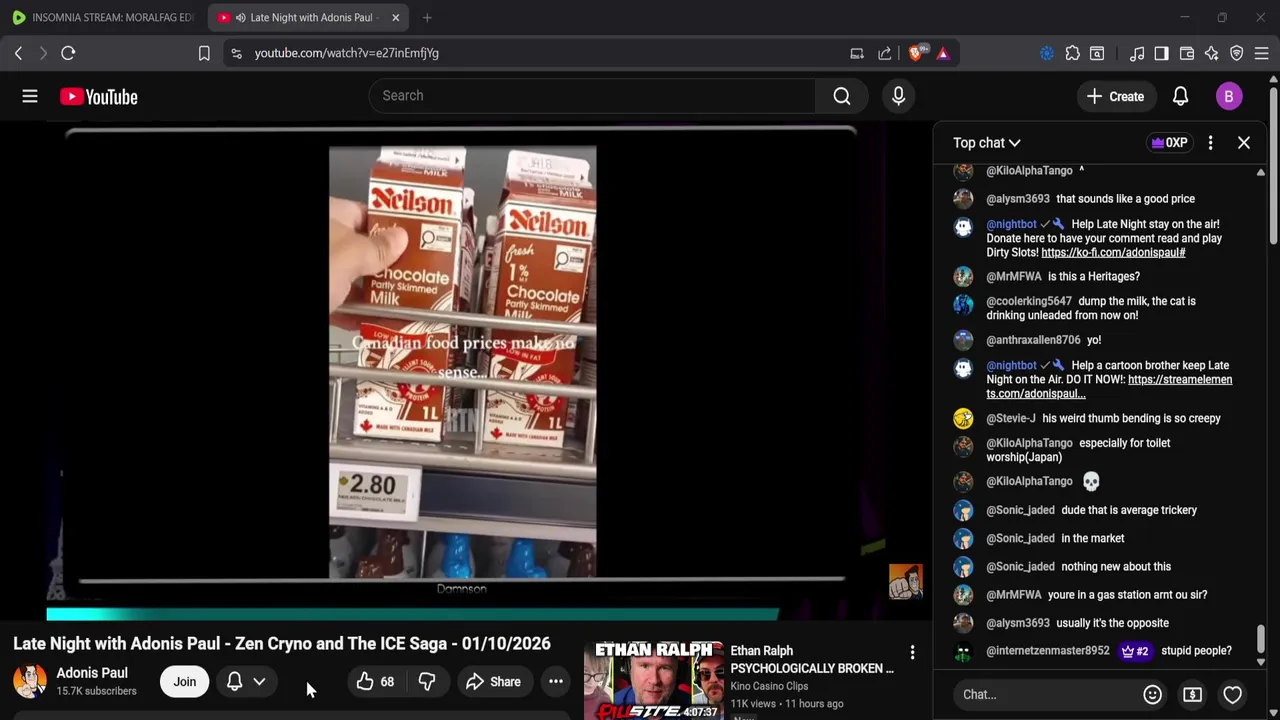Click the search magnifier button

pyautogui.click(x=842, y=96)
